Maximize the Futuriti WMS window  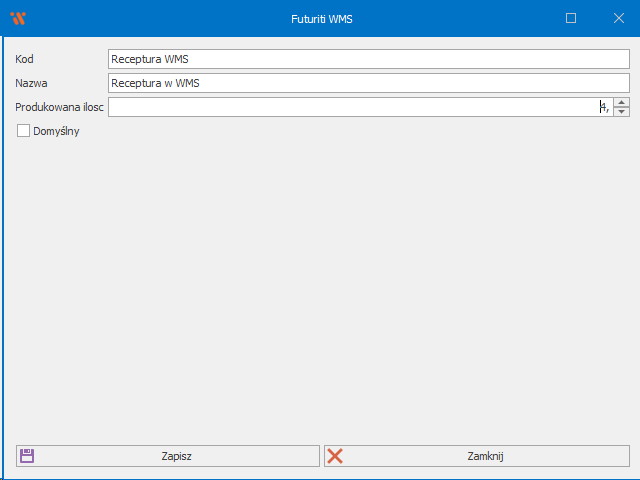[x=571, y=18]
